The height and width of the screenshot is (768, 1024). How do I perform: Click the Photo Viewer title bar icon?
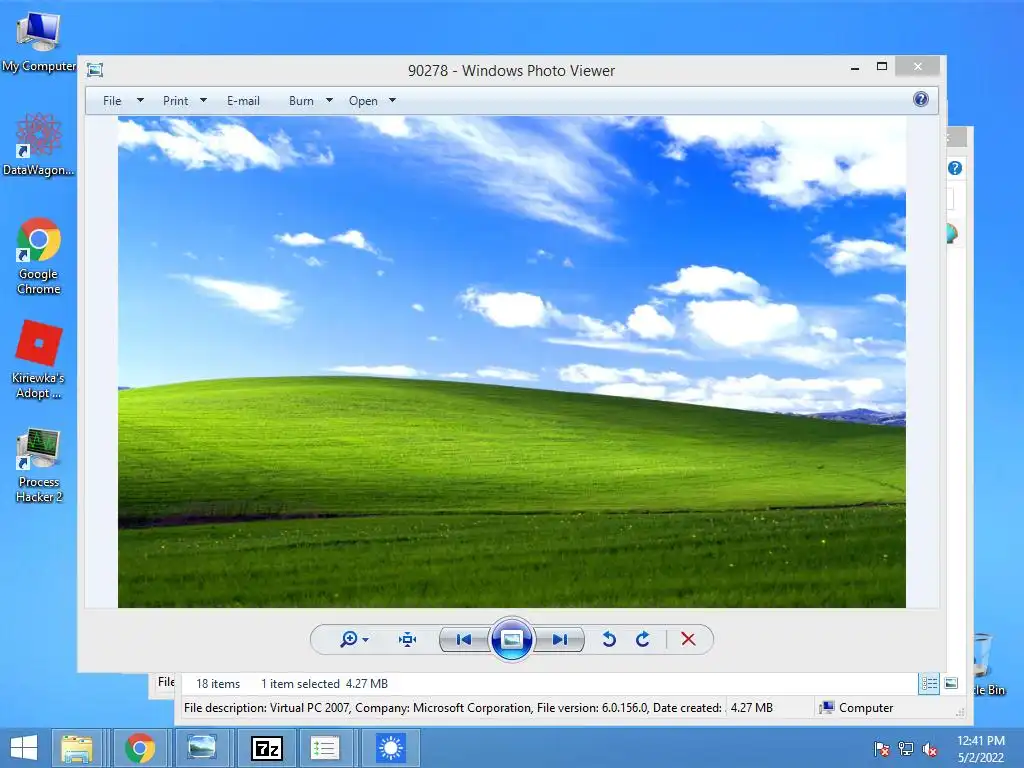[95, 70]
